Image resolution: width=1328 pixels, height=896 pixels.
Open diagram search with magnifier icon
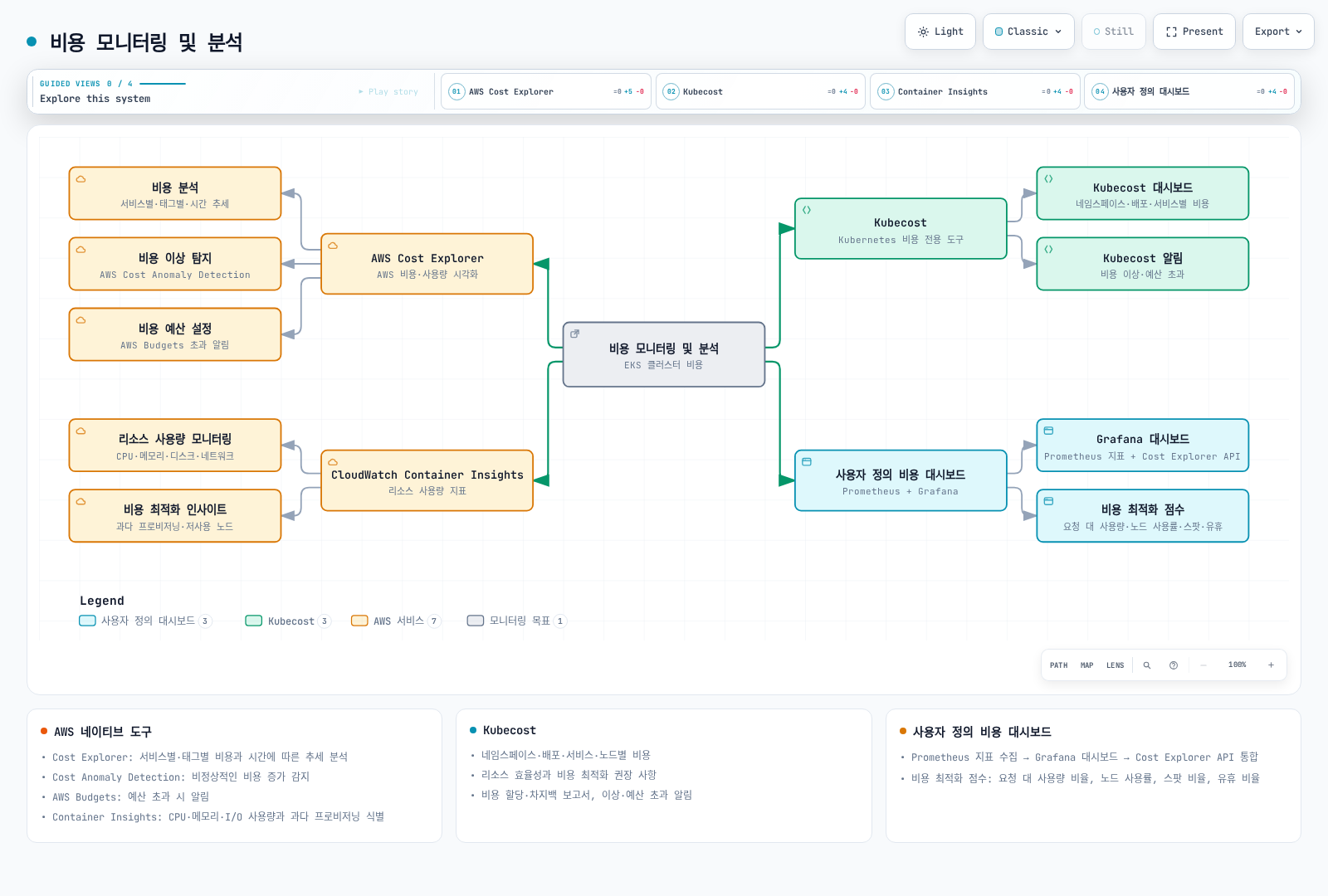[x=1147, y=665]
